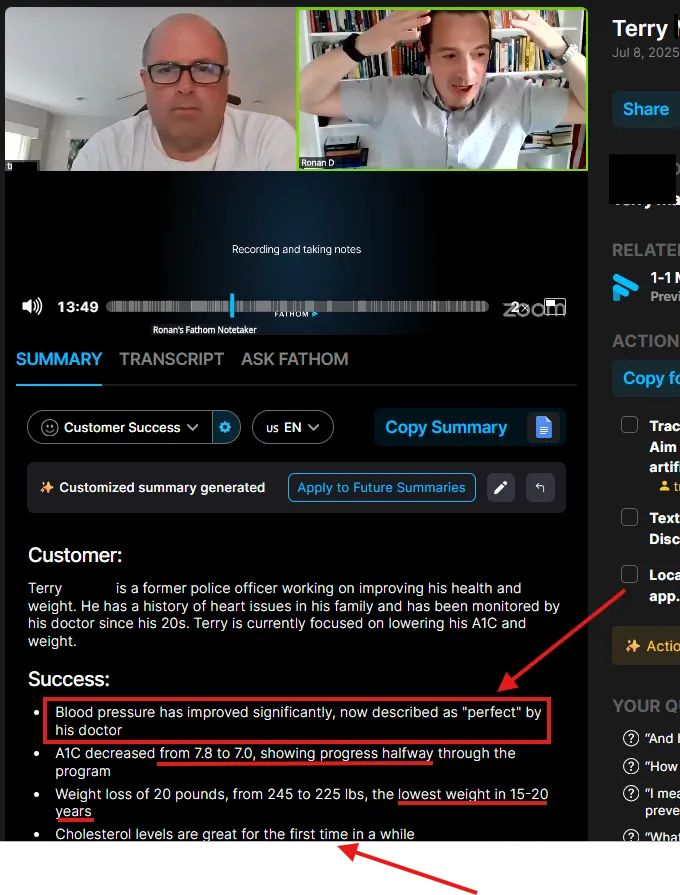
Task: Check the Trac Aim action item checkbox
Action: (x=629, y=425)
